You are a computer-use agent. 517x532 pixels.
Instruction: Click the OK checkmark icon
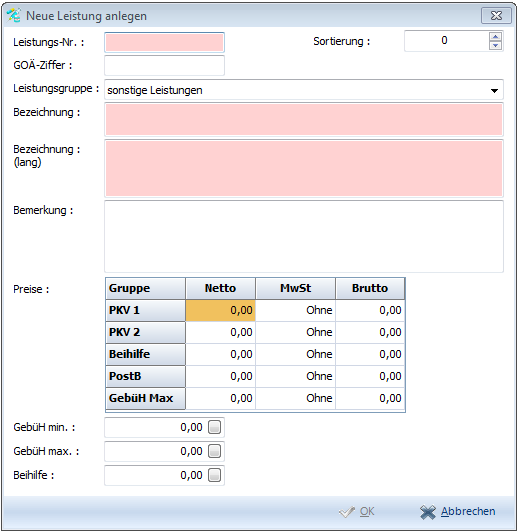click(347, 512)
